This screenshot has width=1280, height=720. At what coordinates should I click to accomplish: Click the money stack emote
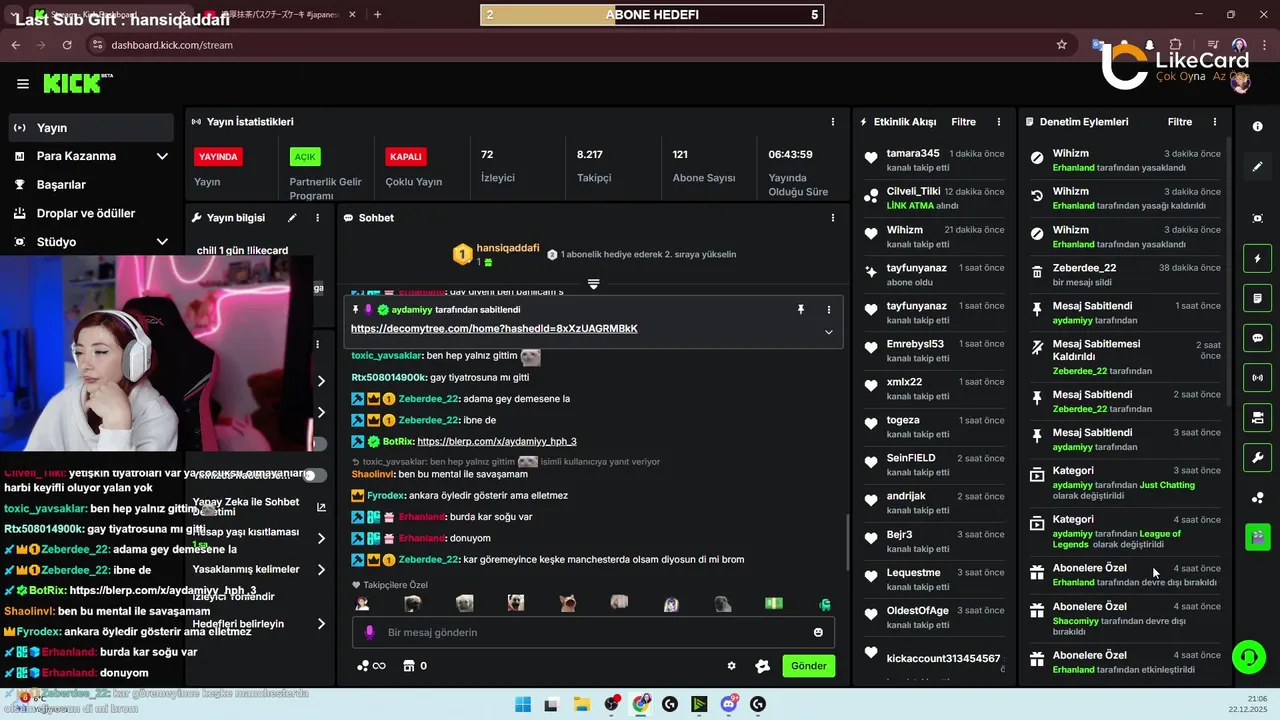pos(774,603)
